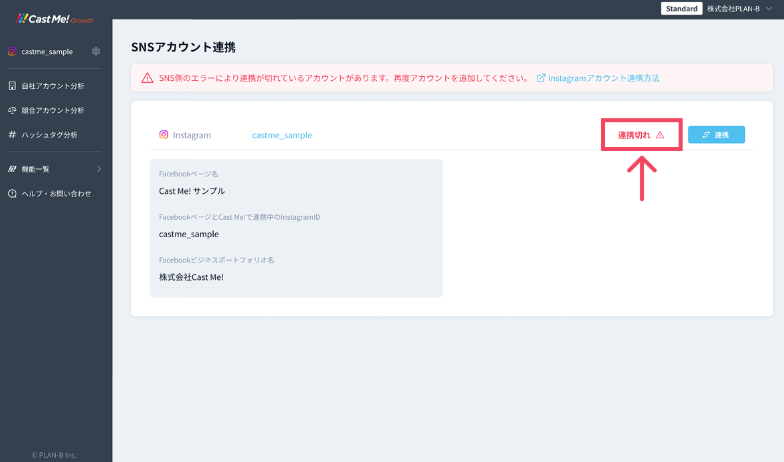The width and height of the screenshot is (784, 462).
Task: Click the warning triangle icon in error banner
Action: click(x=147, y=78)
